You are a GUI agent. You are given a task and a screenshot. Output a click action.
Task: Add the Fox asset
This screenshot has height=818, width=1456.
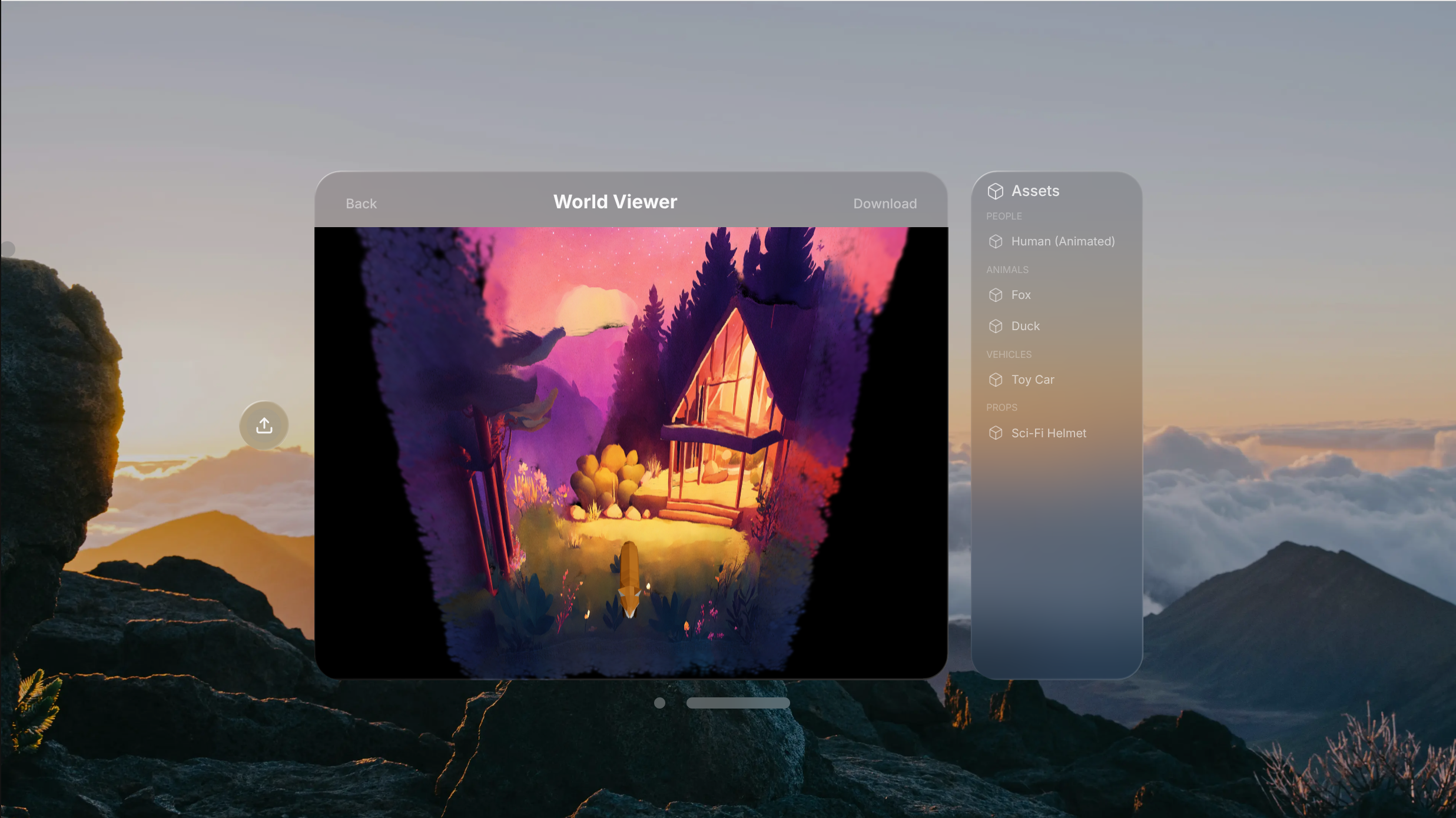(x=1021, y=295)
